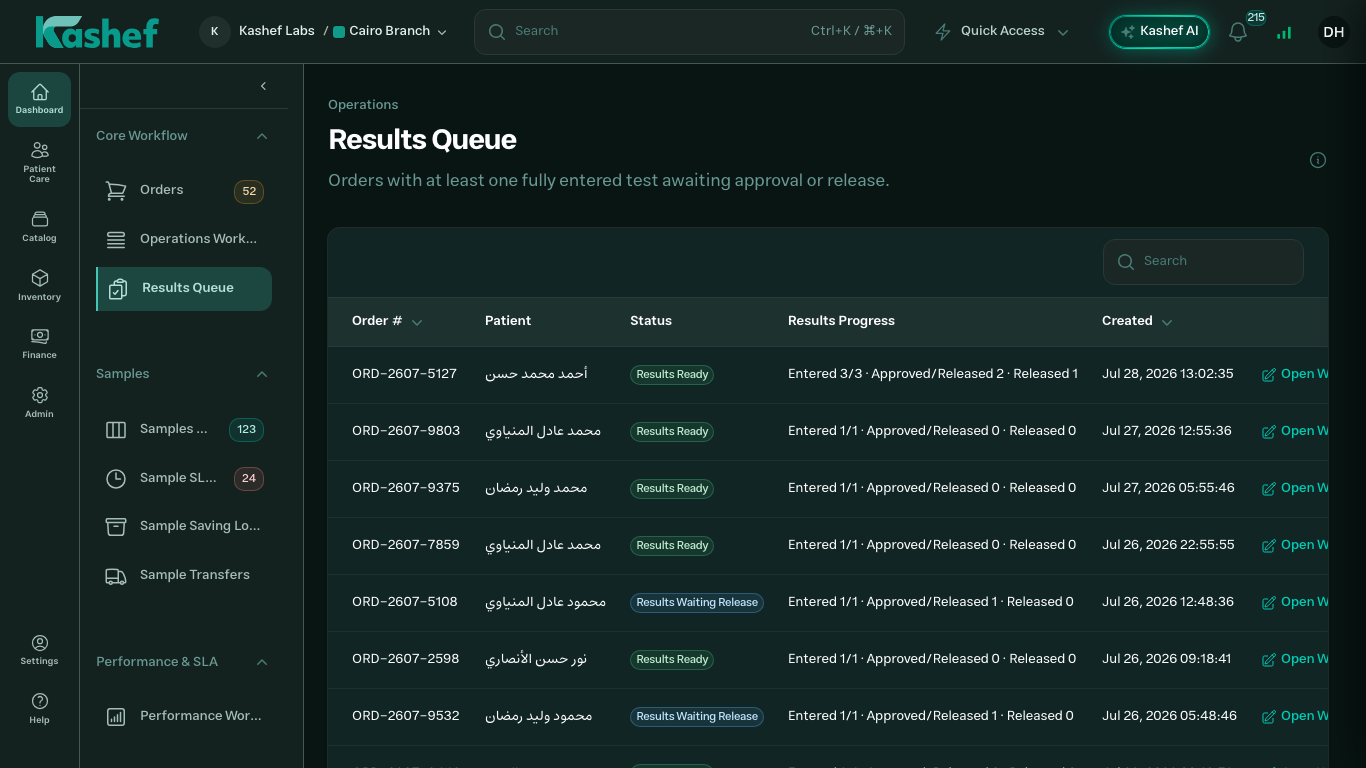Click the Sample SLA count badge 24
This screenshot has height=768, width=1366.
pos(249,479)
